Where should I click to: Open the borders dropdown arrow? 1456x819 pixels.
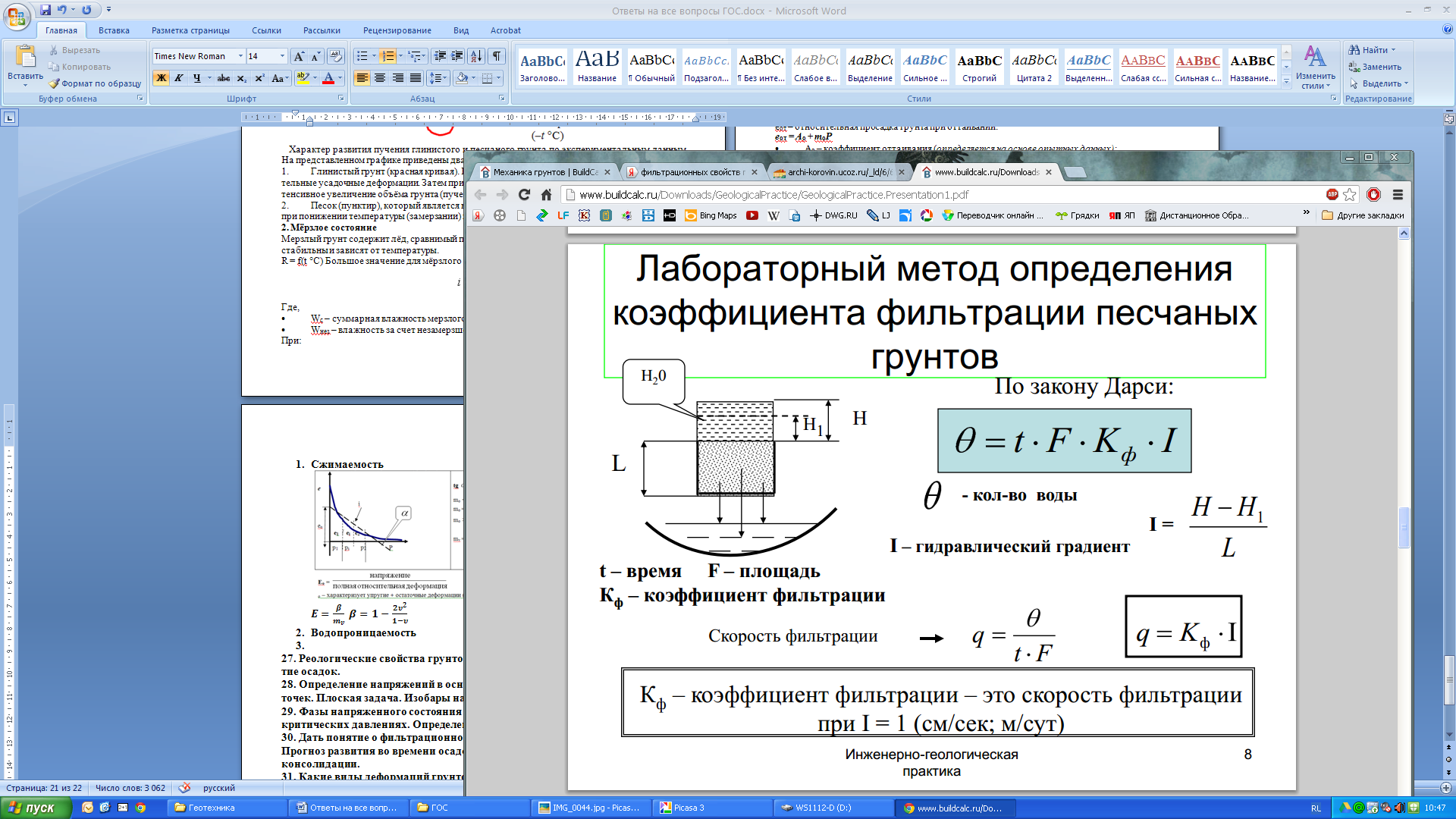(498, 78)
